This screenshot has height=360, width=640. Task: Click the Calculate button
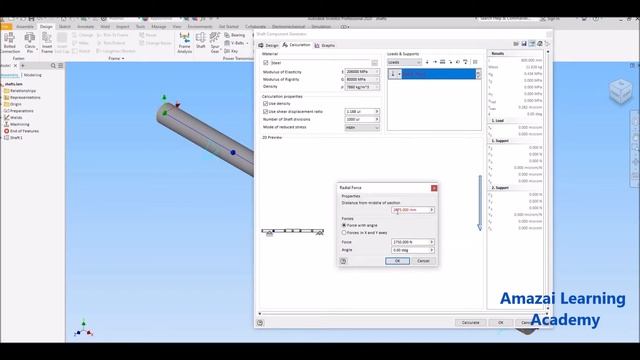(x=470, y=323)
